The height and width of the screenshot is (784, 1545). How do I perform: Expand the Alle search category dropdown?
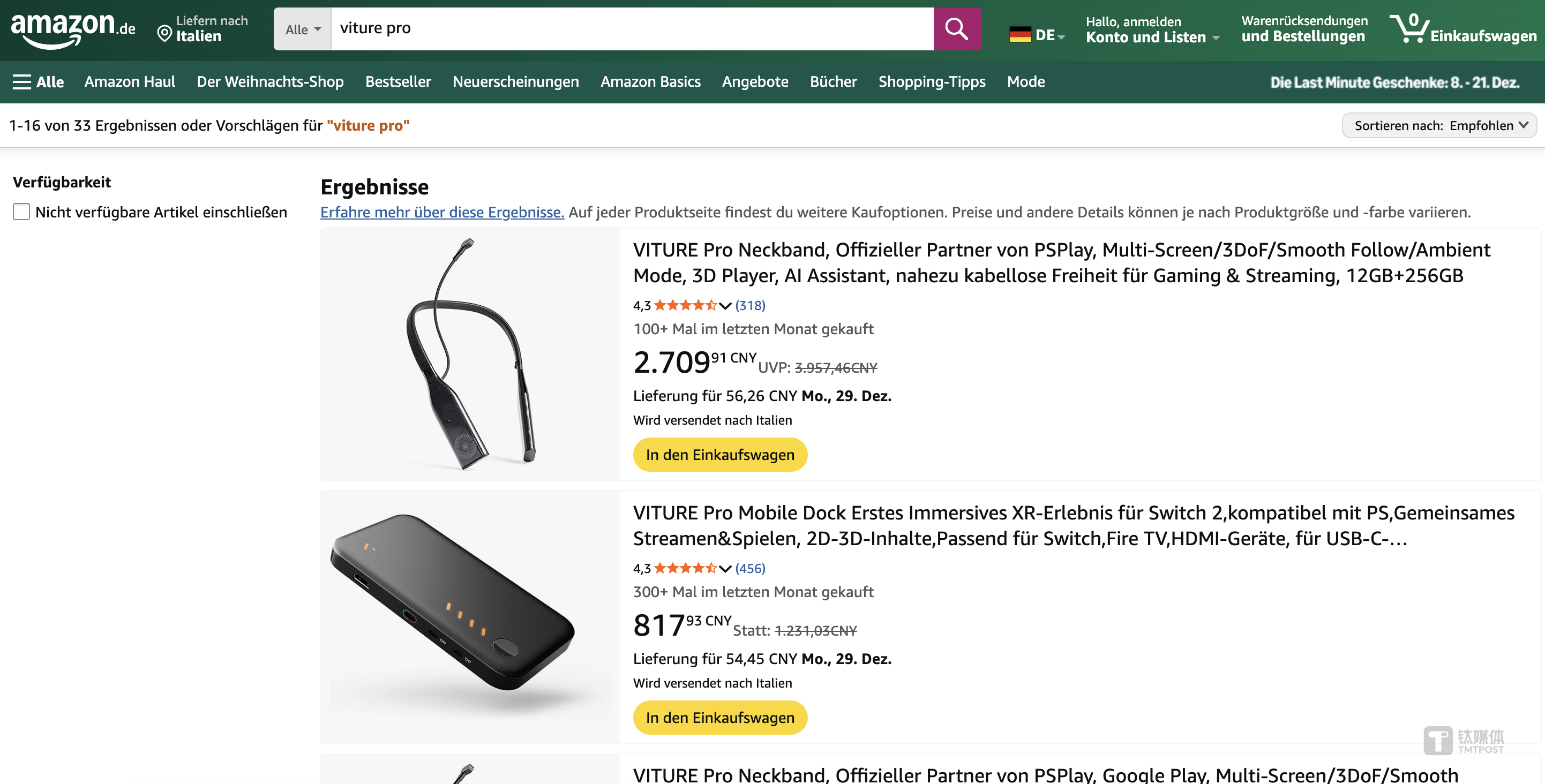point(303,29)
